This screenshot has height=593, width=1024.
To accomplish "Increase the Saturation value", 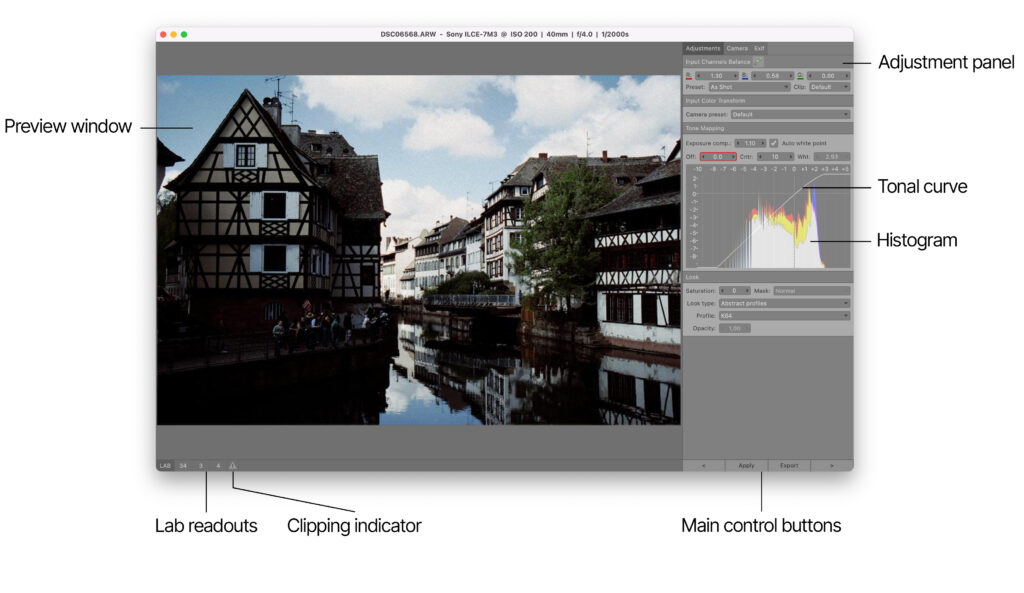I will click(747, 291).
